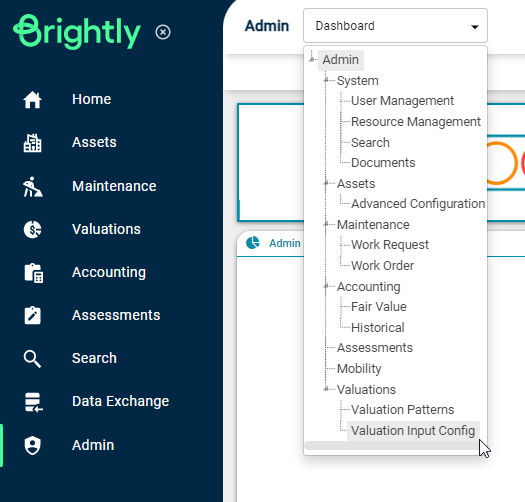Screen dimensions: 525x502
Task: Open Assets via the buildings icon
Action: tap(32, 143)
